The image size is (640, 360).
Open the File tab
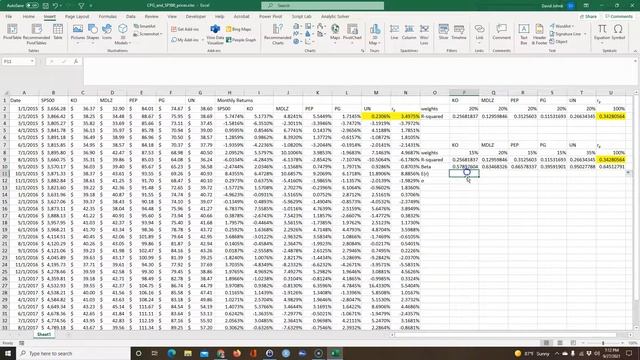pyautogui.click(x=9, y=16)
